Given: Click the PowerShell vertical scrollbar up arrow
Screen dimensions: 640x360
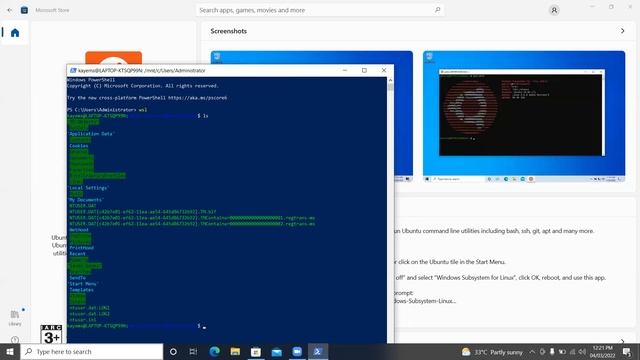Looking at the screenshot, I should [390, 80].
